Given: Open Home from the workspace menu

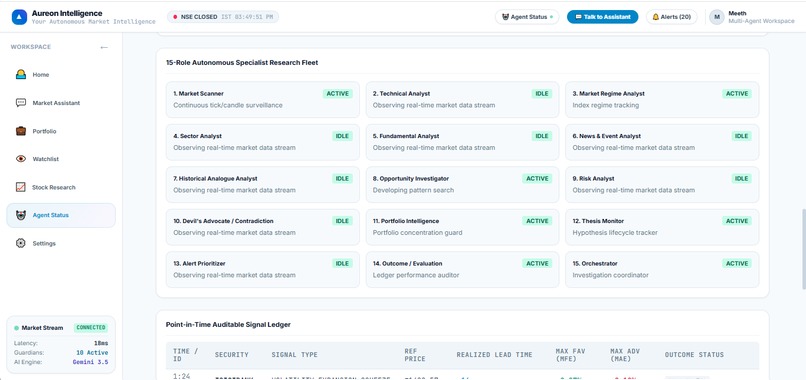Looking at the screenshot, I should coord(61,75).
